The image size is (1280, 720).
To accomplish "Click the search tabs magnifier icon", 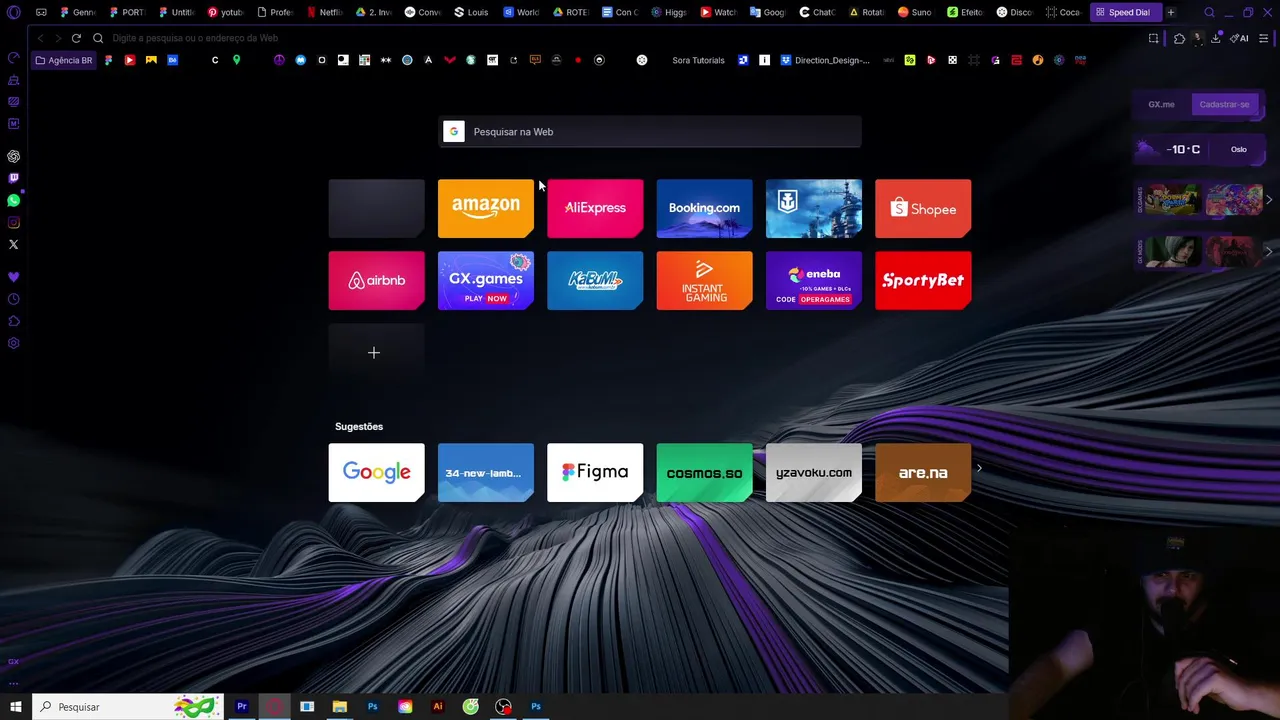I will pos(1209,13).
